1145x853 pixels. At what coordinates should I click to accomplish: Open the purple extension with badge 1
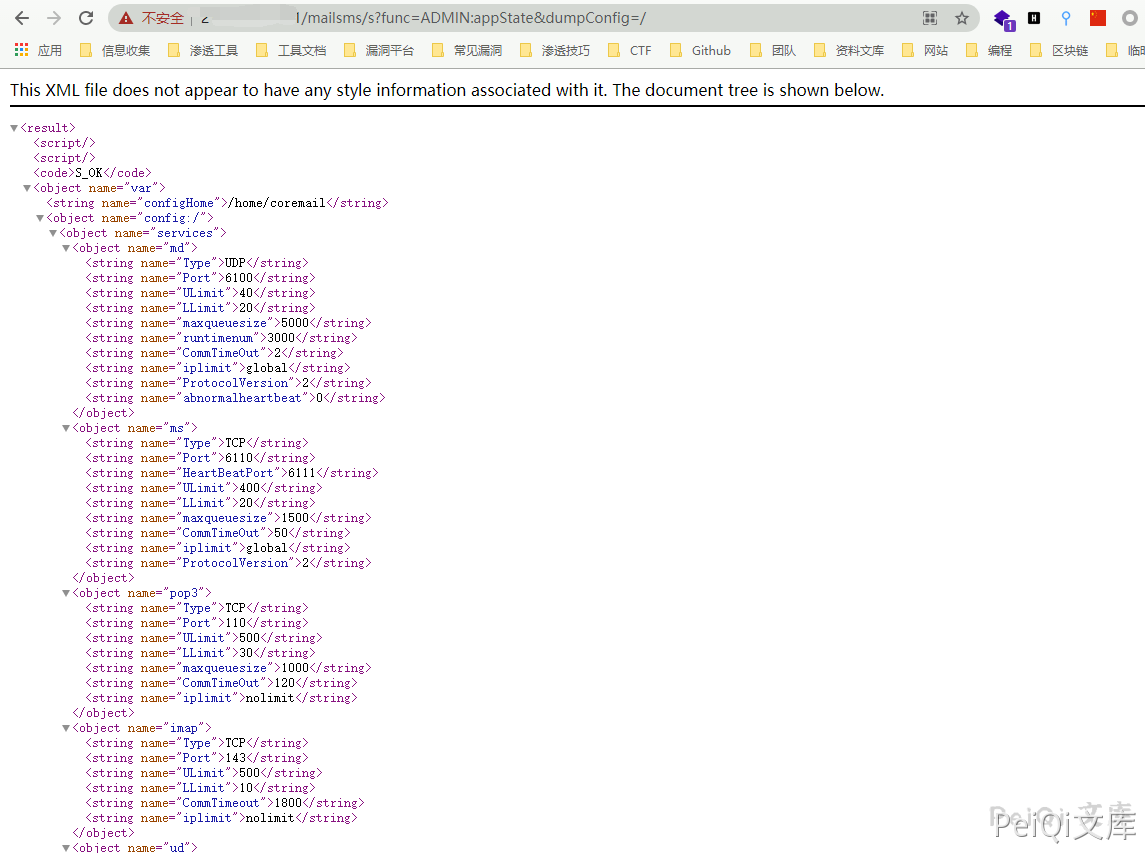[x=1002, y=18]
